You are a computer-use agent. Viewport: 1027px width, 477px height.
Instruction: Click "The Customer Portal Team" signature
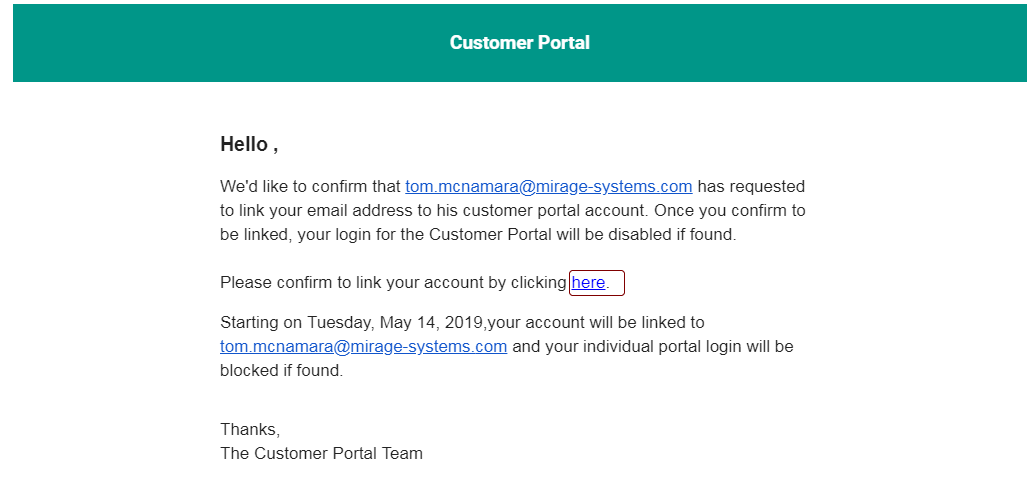pos(321,453)
